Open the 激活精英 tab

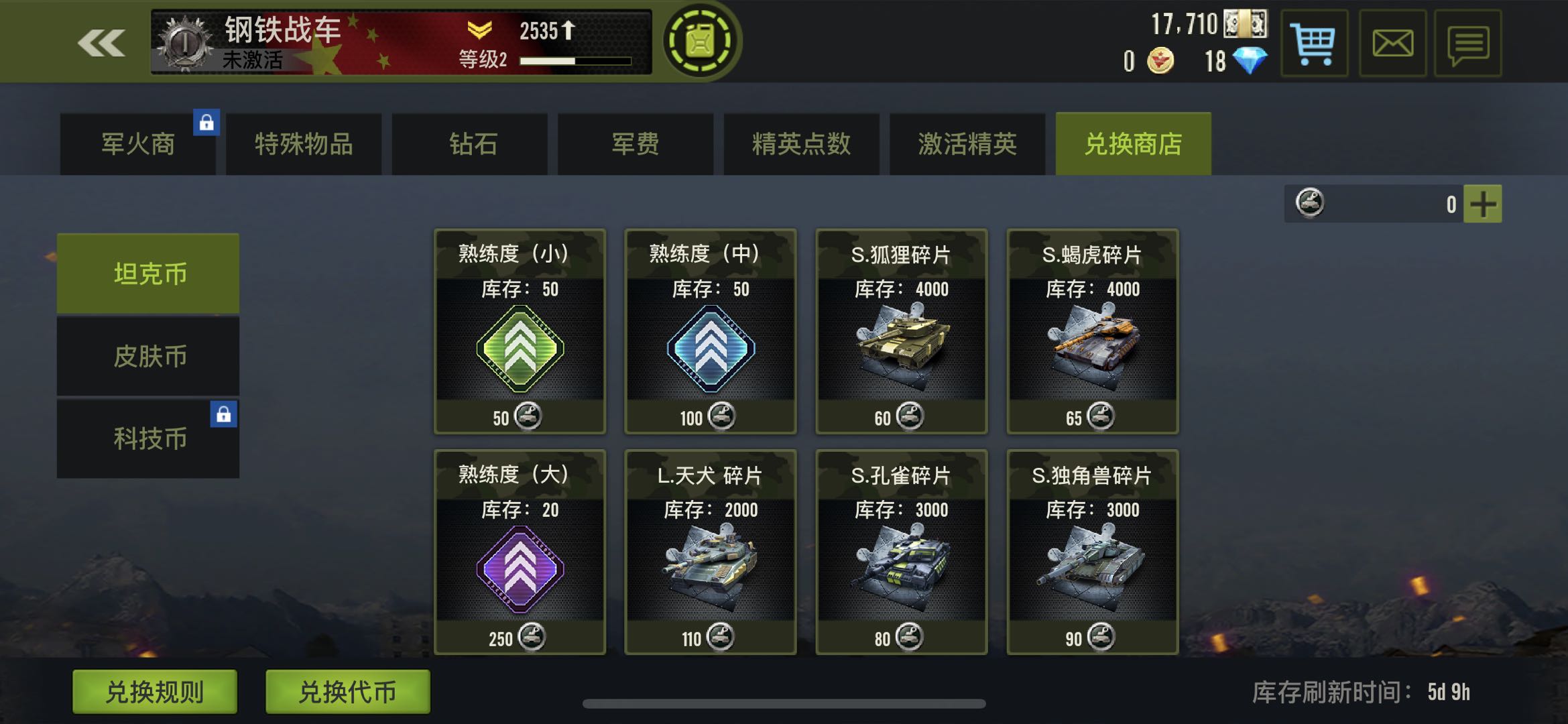(967, 144)
